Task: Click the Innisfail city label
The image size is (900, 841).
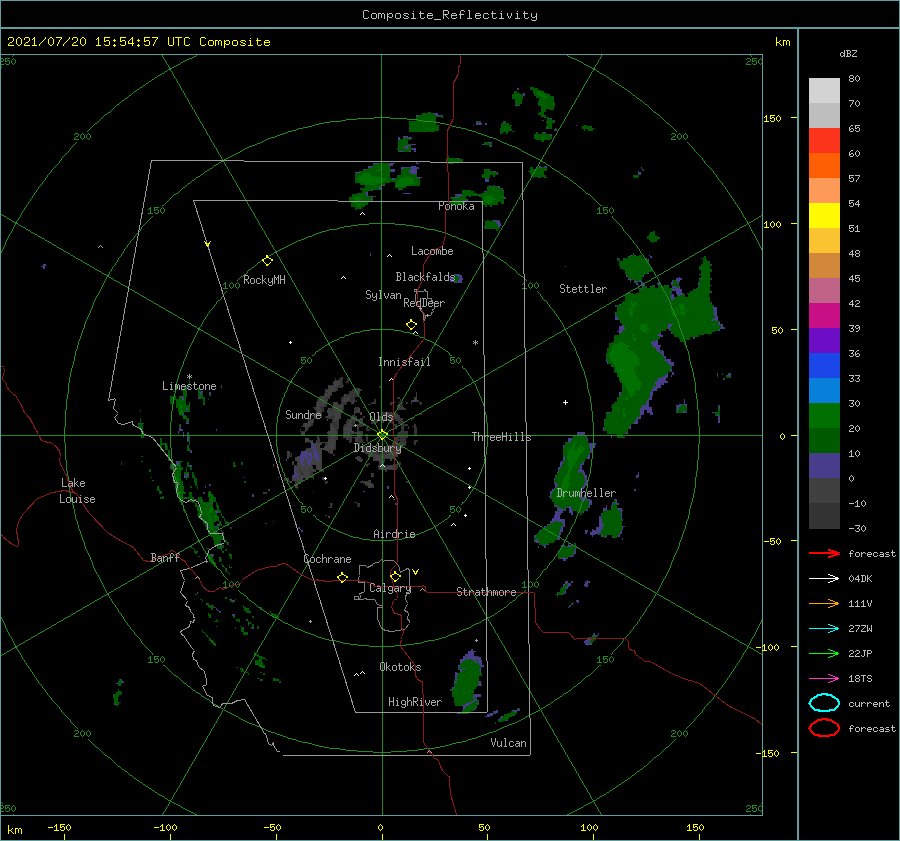Action: point(404,362)
